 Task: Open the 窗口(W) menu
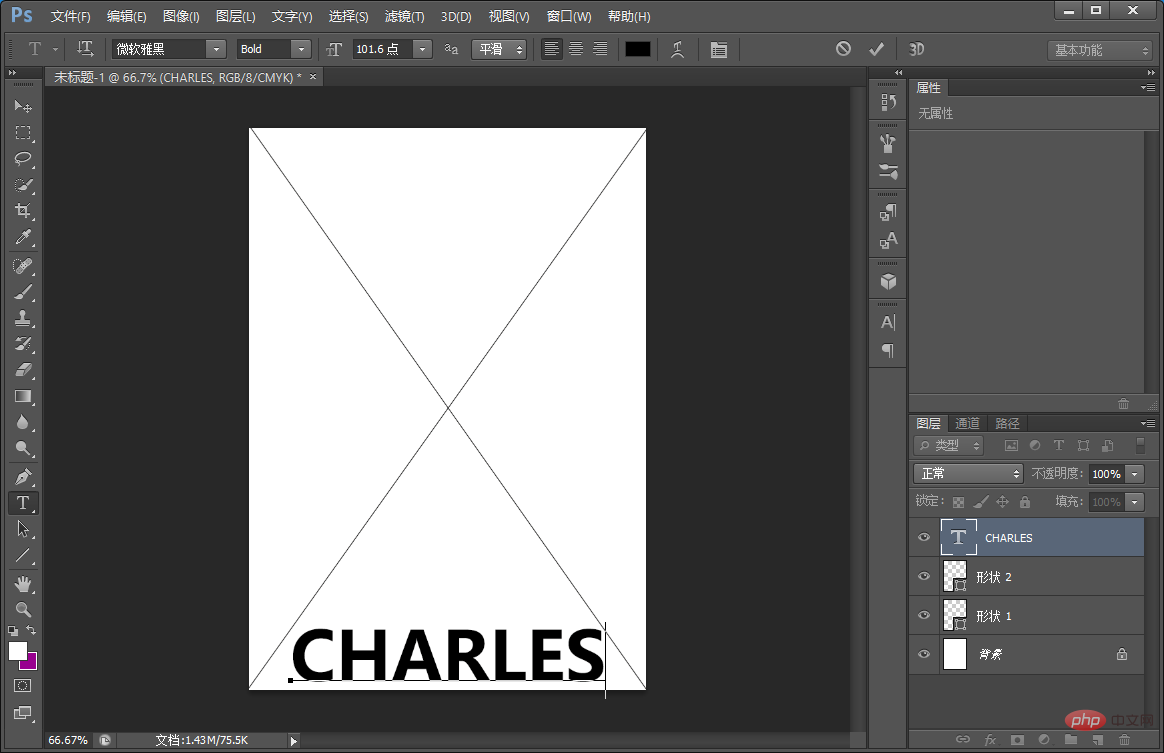[569, 16]
